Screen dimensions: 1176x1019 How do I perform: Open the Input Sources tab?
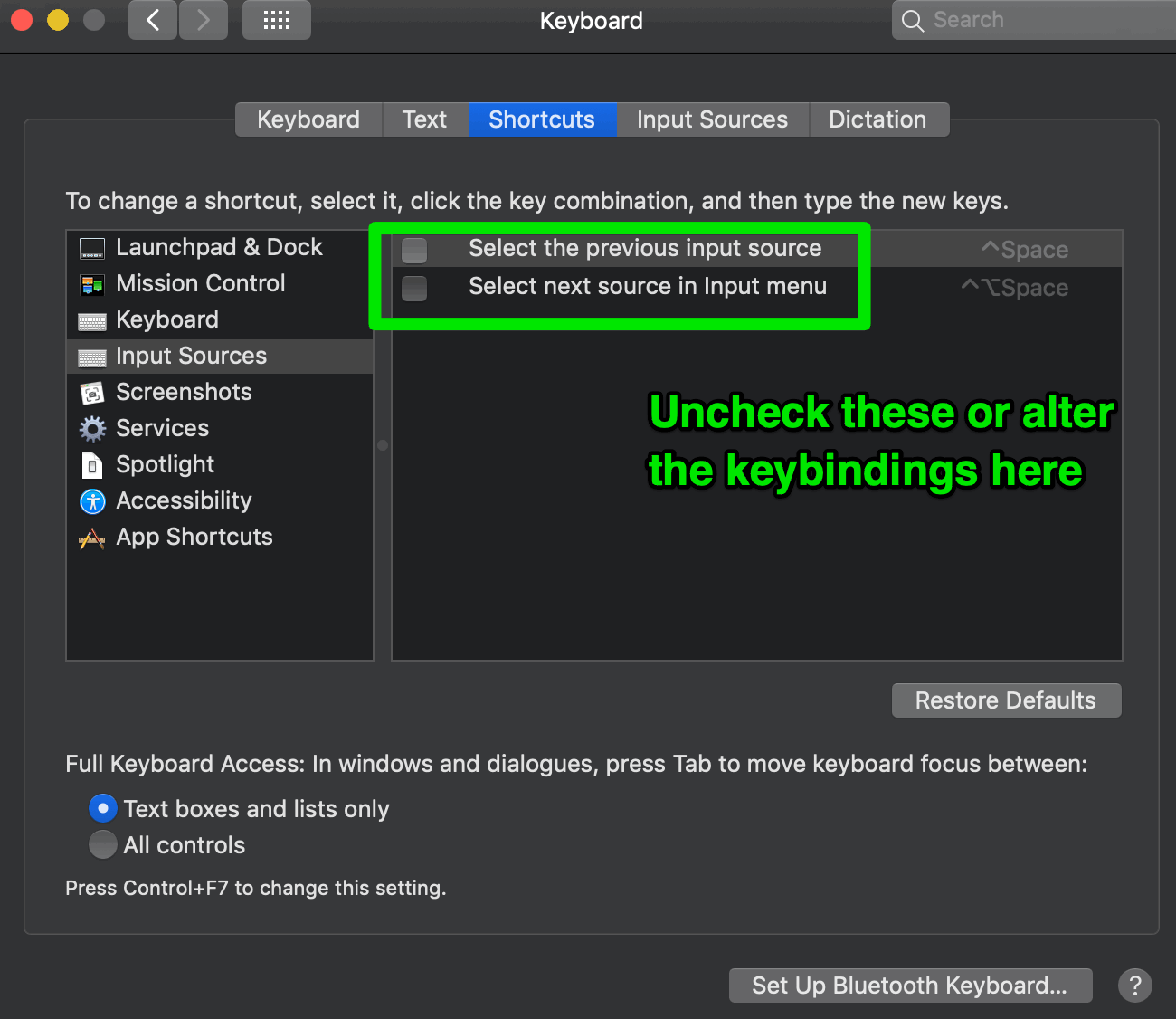[x=712, y=119]
